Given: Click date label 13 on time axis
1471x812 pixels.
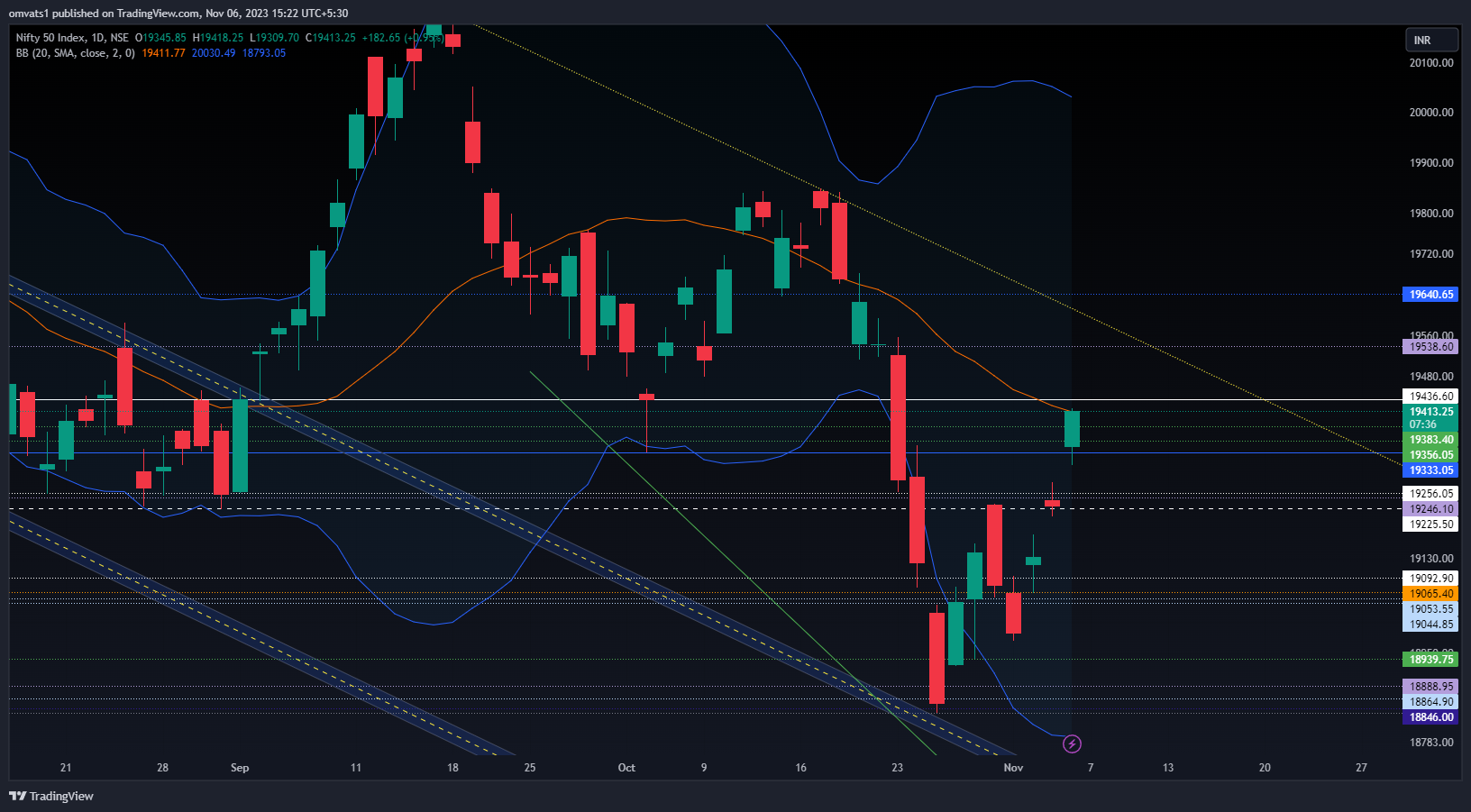Looking at the screenshot, I should click(x=1168, y=768).
